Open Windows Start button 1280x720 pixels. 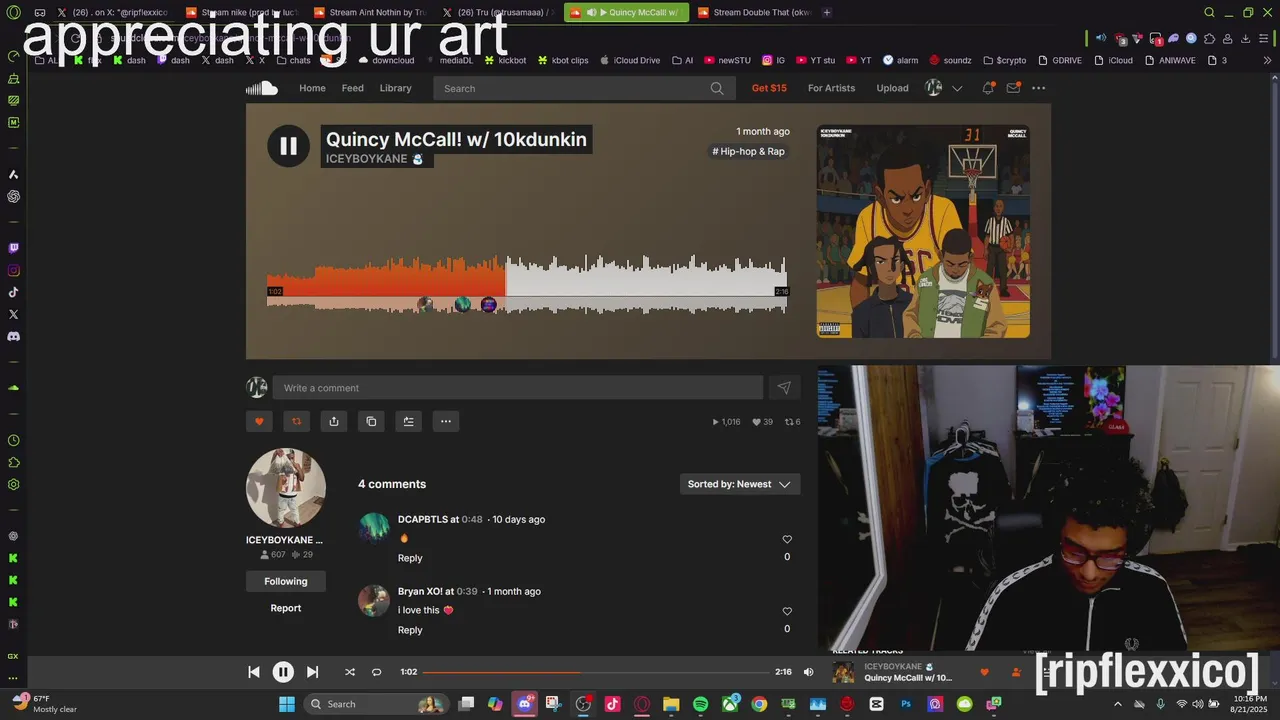286,704
